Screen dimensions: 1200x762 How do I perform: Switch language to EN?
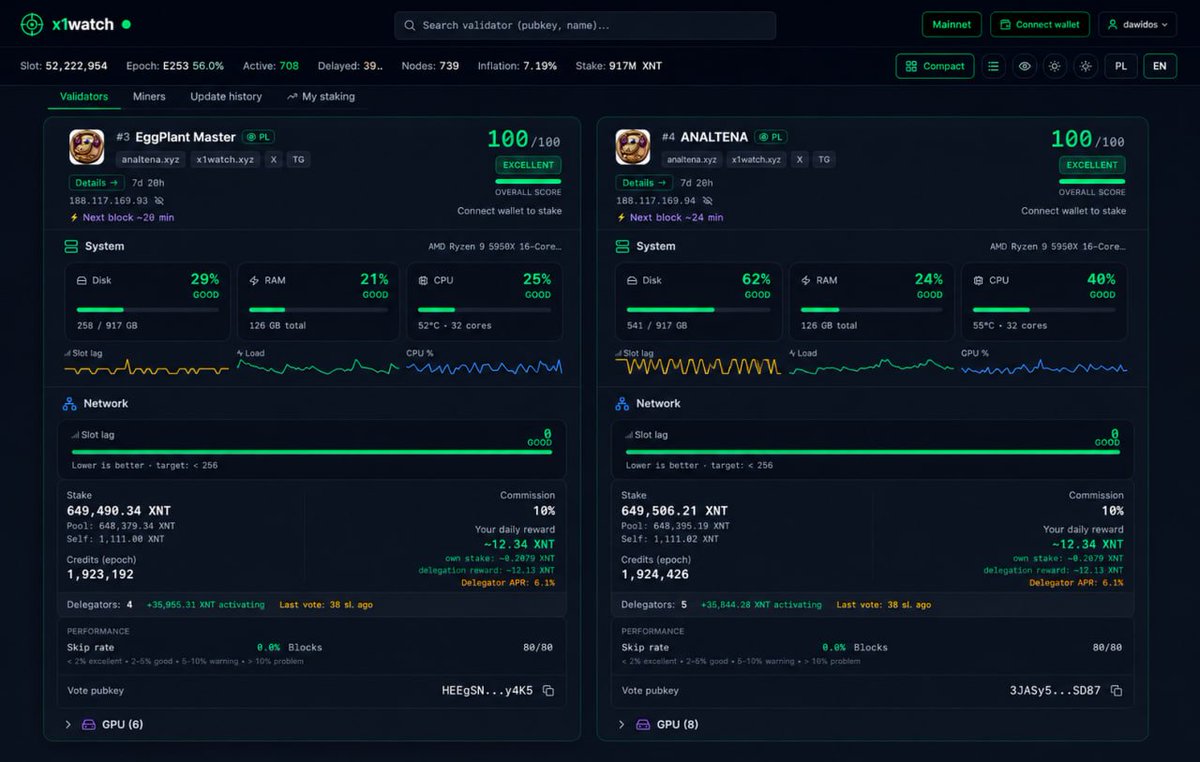1160,66
